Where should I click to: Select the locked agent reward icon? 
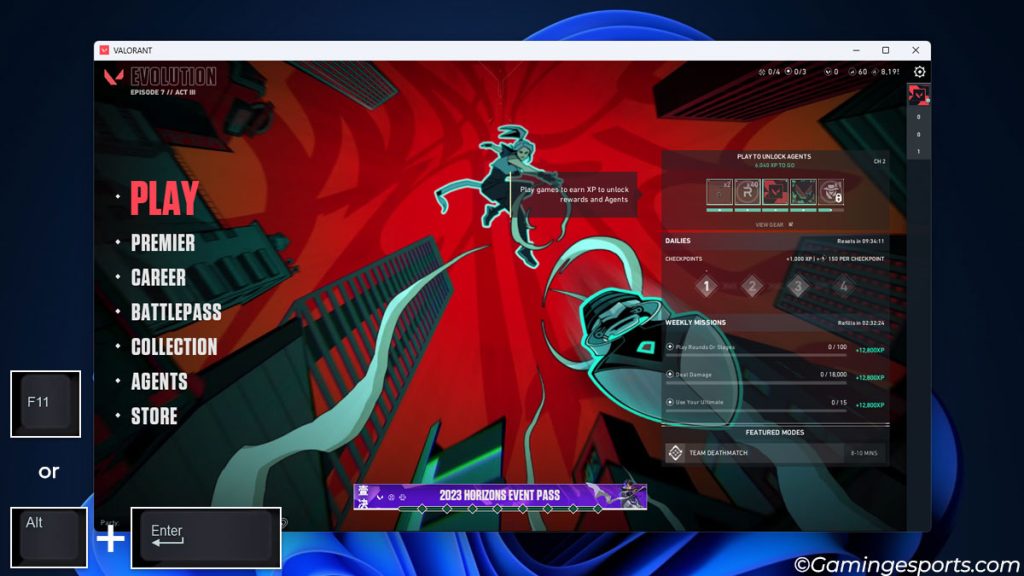point(830,192)
